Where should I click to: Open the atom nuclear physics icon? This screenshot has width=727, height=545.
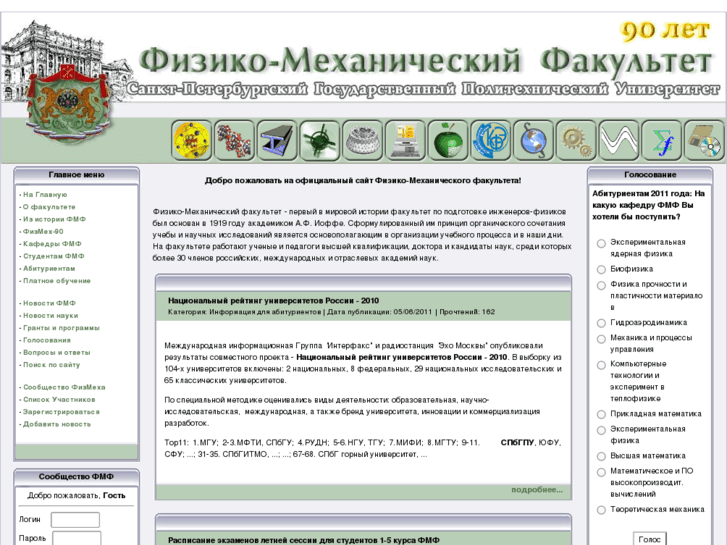point(191,140)
